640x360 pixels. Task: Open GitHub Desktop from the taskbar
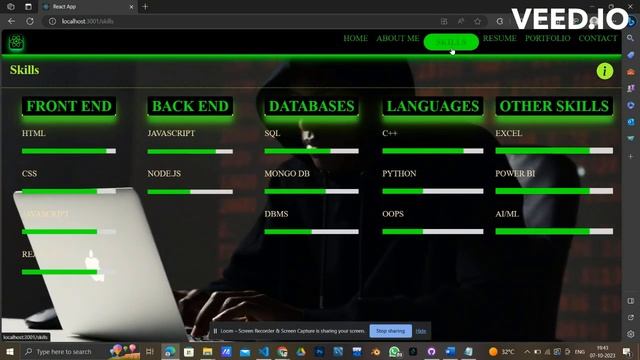click(431, 351)
